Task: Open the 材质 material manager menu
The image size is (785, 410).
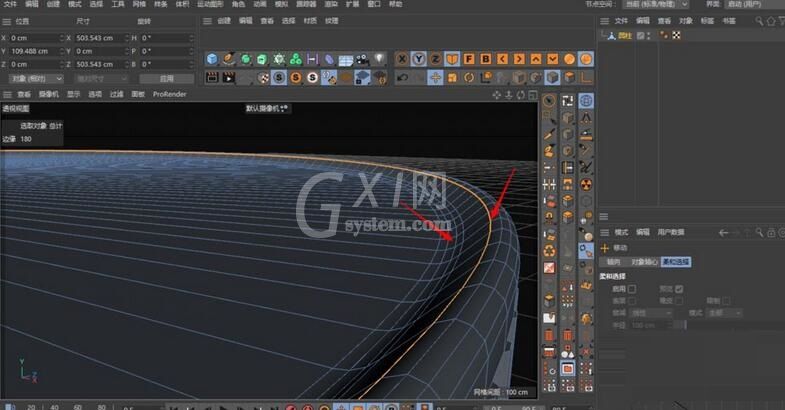Action: click(x=310, y=21)
